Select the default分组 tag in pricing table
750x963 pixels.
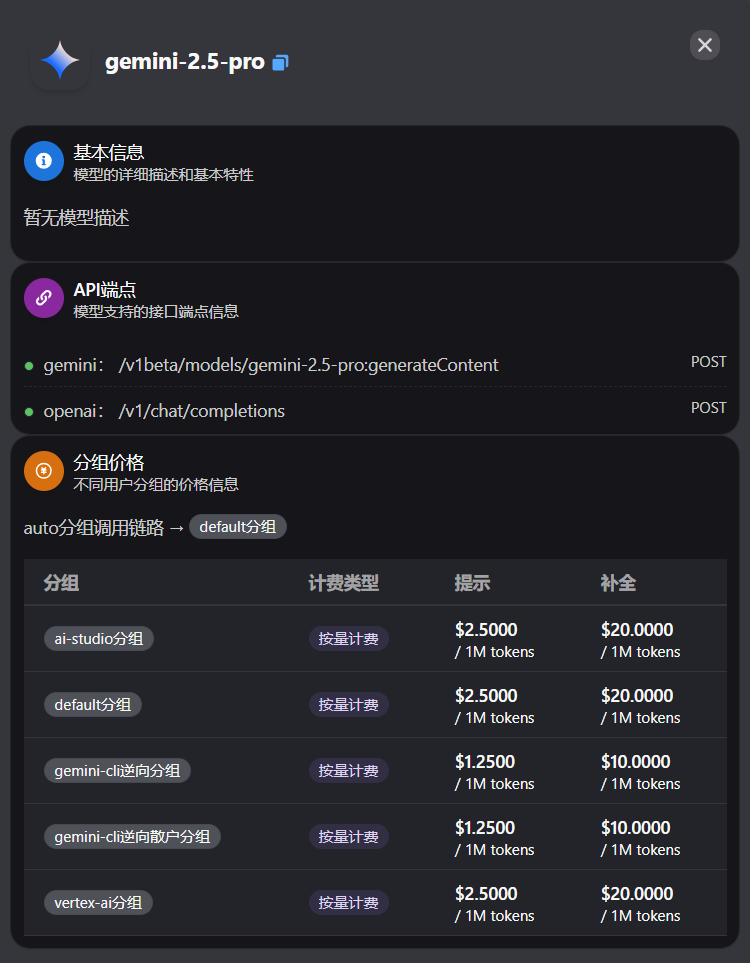(x=93, y=705)
